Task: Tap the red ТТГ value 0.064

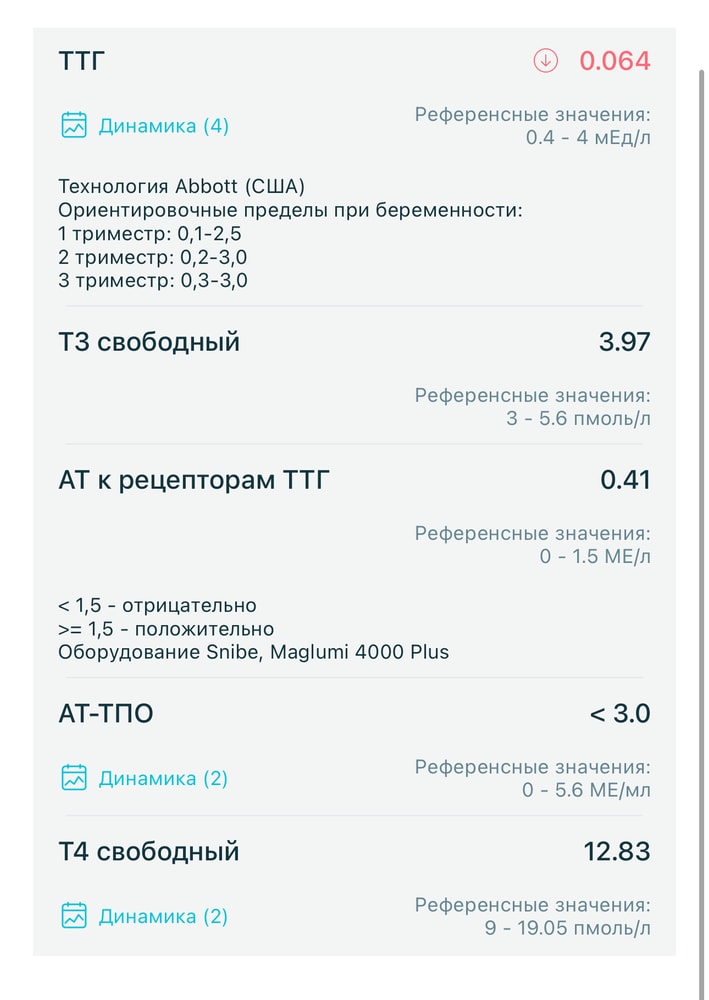Action: click(x=615, y=60)
